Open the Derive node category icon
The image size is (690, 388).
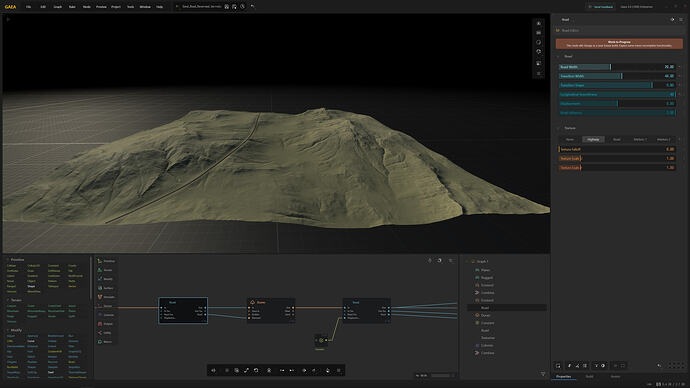point(100,306)
